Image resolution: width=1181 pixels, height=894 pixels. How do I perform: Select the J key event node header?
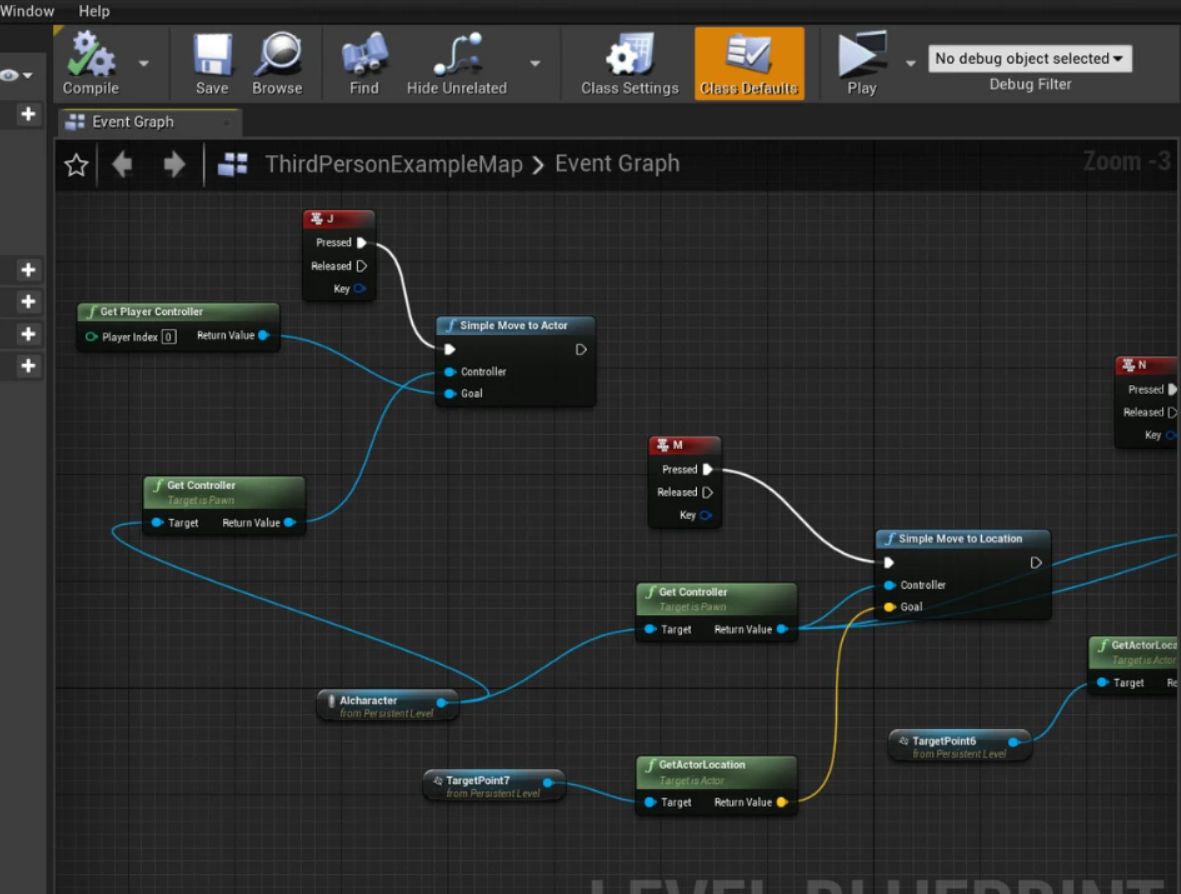(339, 219)
